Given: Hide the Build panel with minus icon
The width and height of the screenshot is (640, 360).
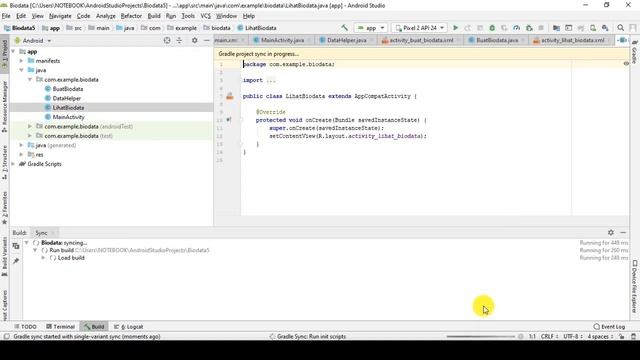Looking at the screenshot, I should (x=623, y=232).
